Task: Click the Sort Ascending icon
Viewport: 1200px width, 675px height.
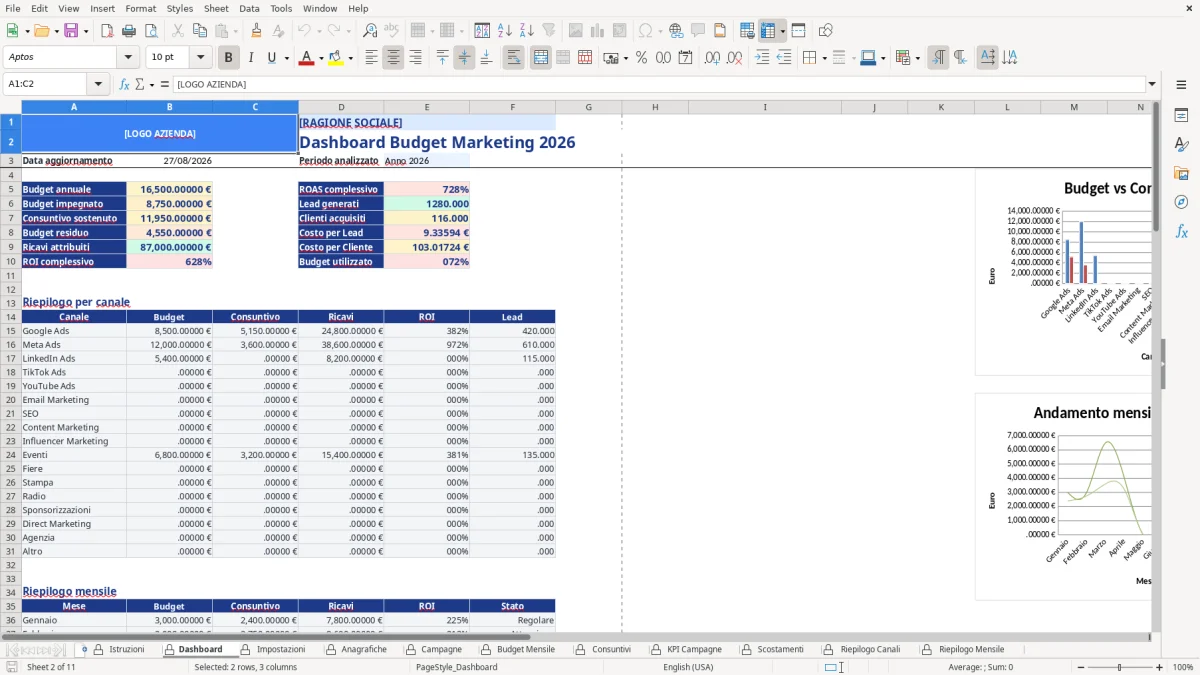Action: [505, 31]
